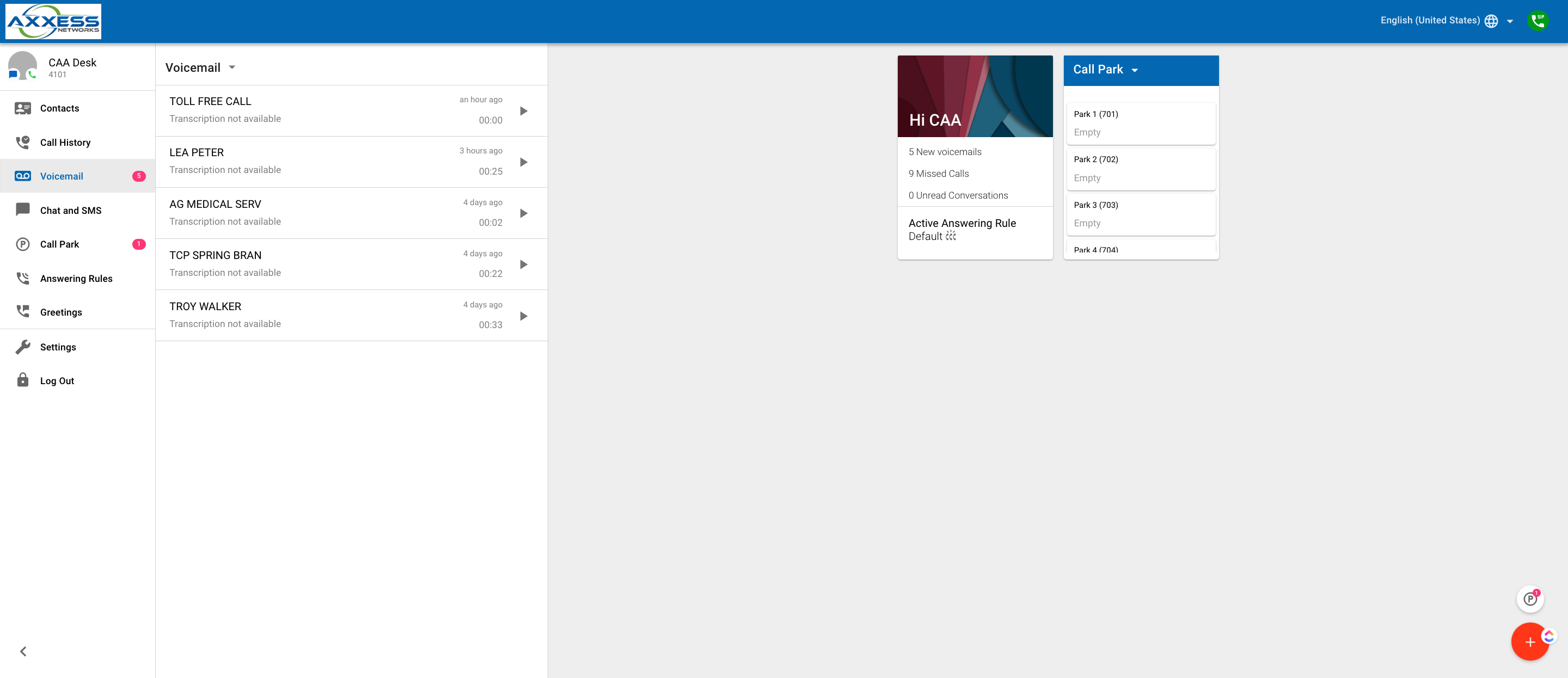Open the Answering Rules section
This screenshot has height=678, width=1568.
click(76, 278)
